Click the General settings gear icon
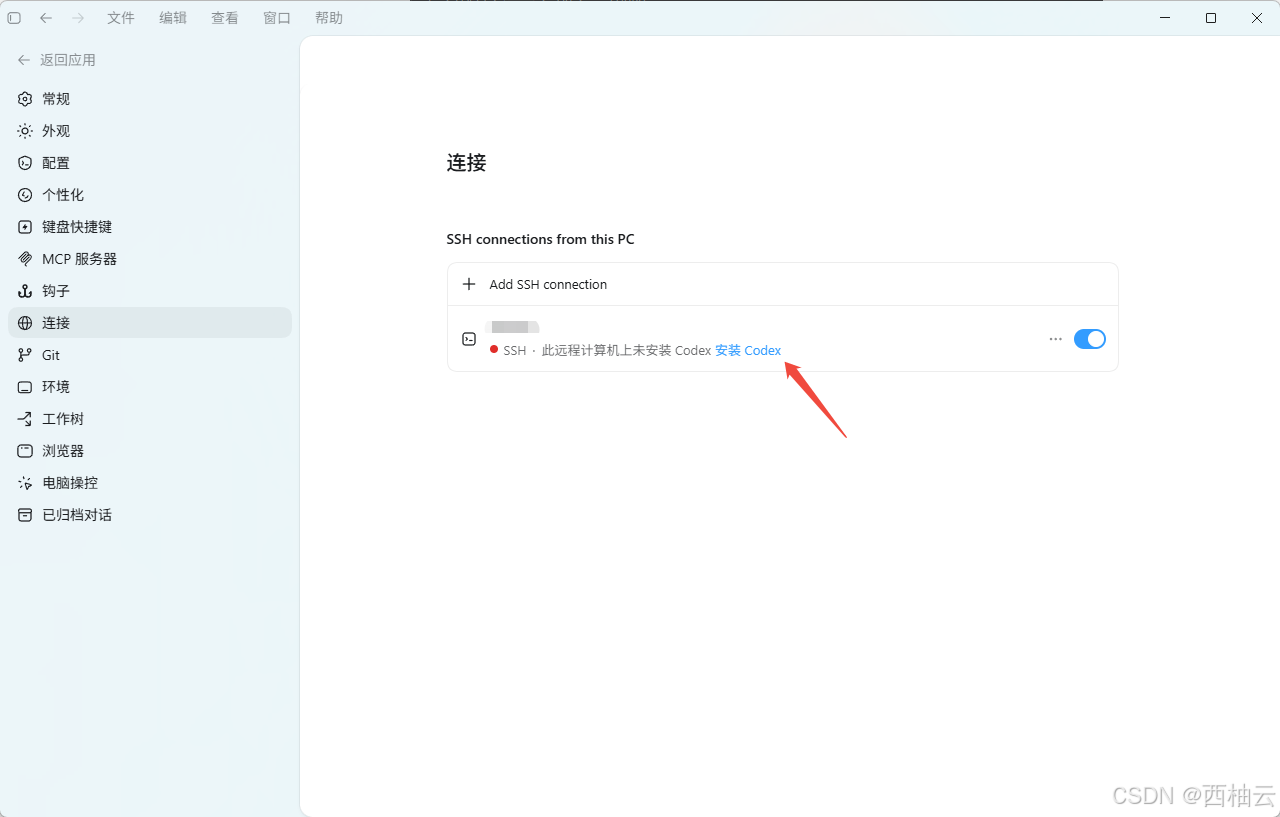1280x817 pixels. click(x=25, y=99)
